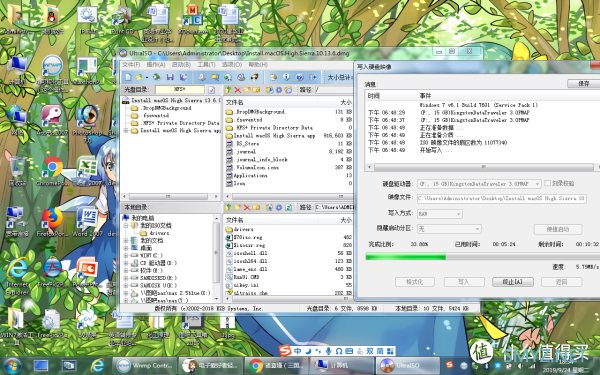This screenshot has width=600, height=375.
Task: Click the 终止[A] abort button
Action: (513, 282)
